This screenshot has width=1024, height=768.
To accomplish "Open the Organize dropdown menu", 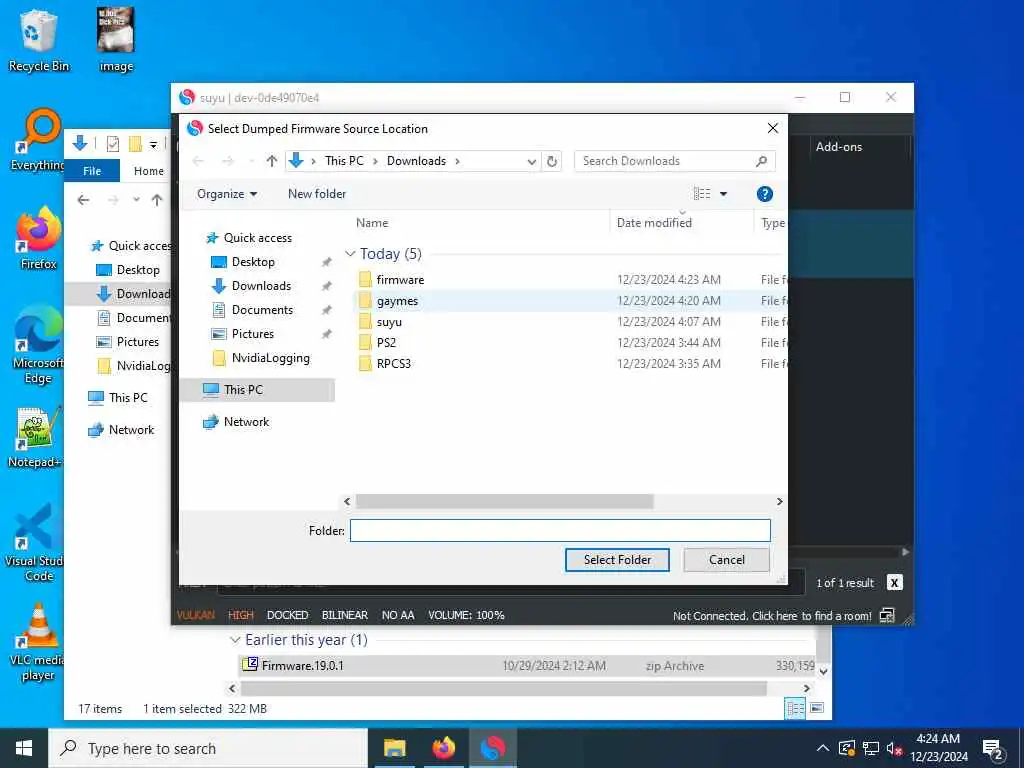I will (x=227, y=194).
